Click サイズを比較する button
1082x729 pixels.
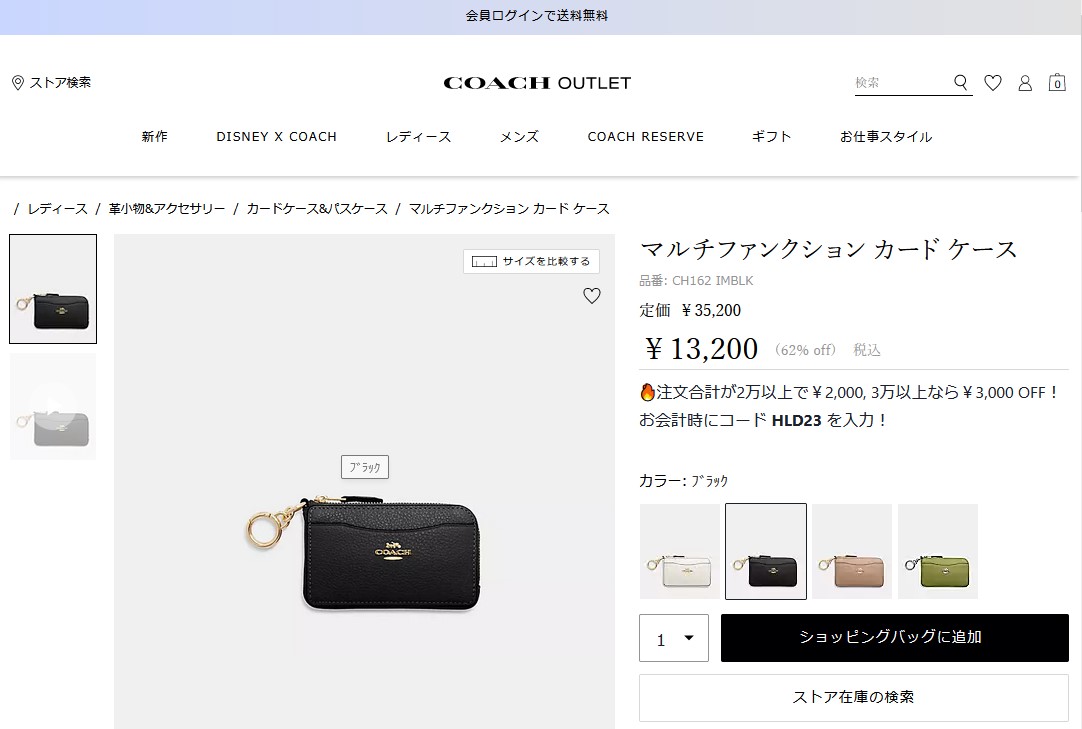[x=531, y=262]
